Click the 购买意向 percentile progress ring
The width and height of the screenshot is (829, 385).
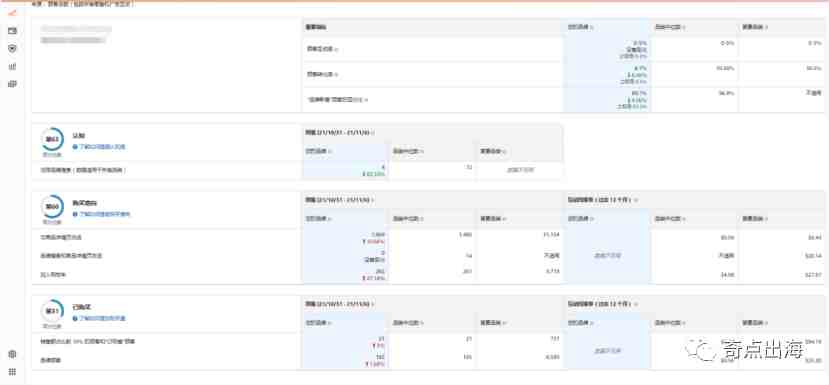pyautogui.click(x=52, y=207)
